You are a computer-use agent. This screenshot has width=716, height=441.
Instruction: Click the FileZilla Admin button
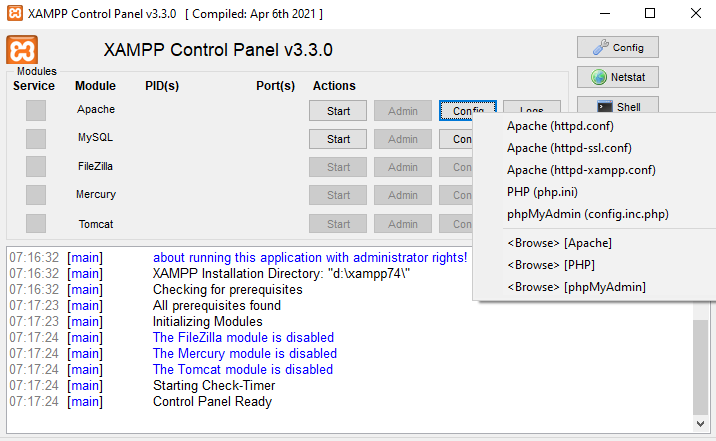pos(403,167)
